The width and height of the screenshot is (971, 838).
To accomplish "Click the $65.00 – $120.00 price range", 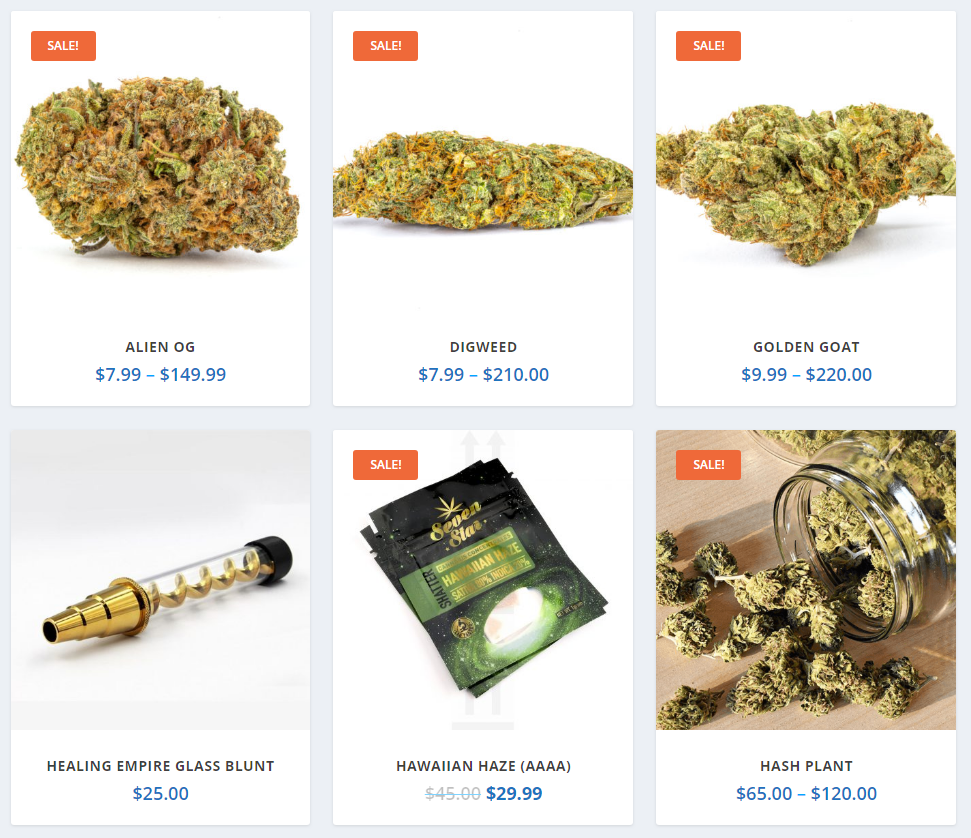I will tap(806, 793).
